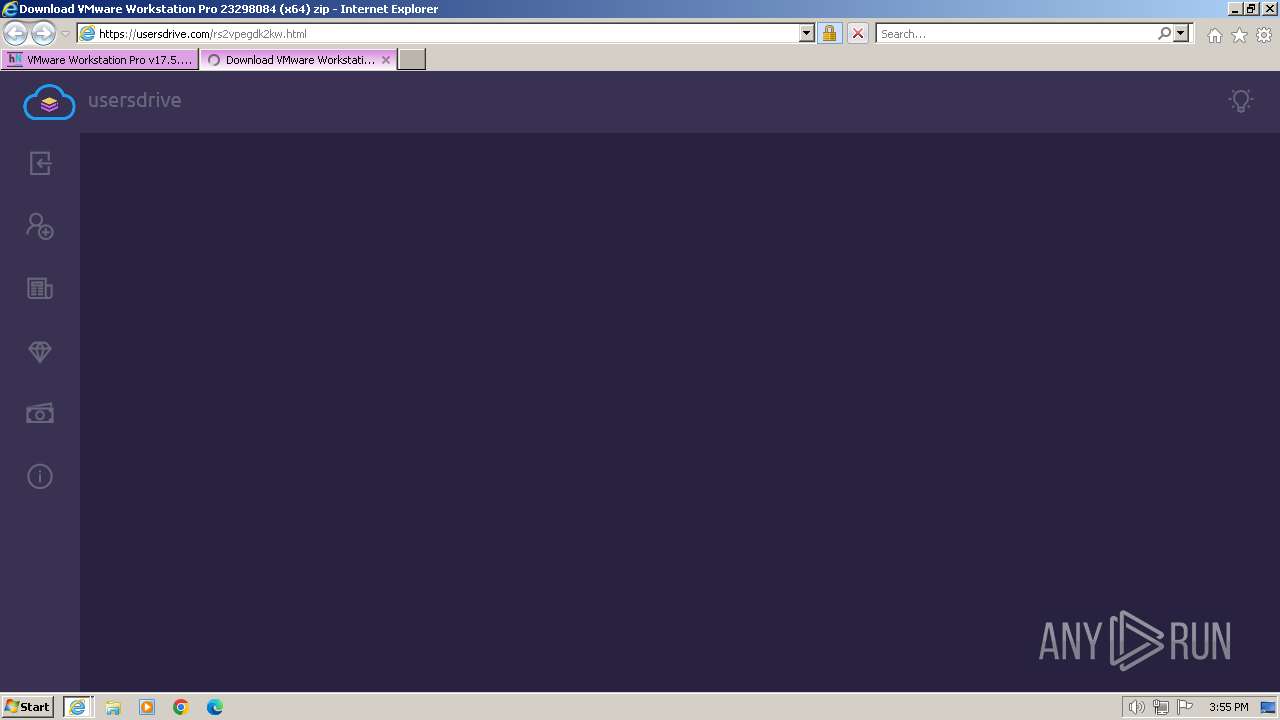Open the sign-up user icon in sidebar

click(40, 226)
